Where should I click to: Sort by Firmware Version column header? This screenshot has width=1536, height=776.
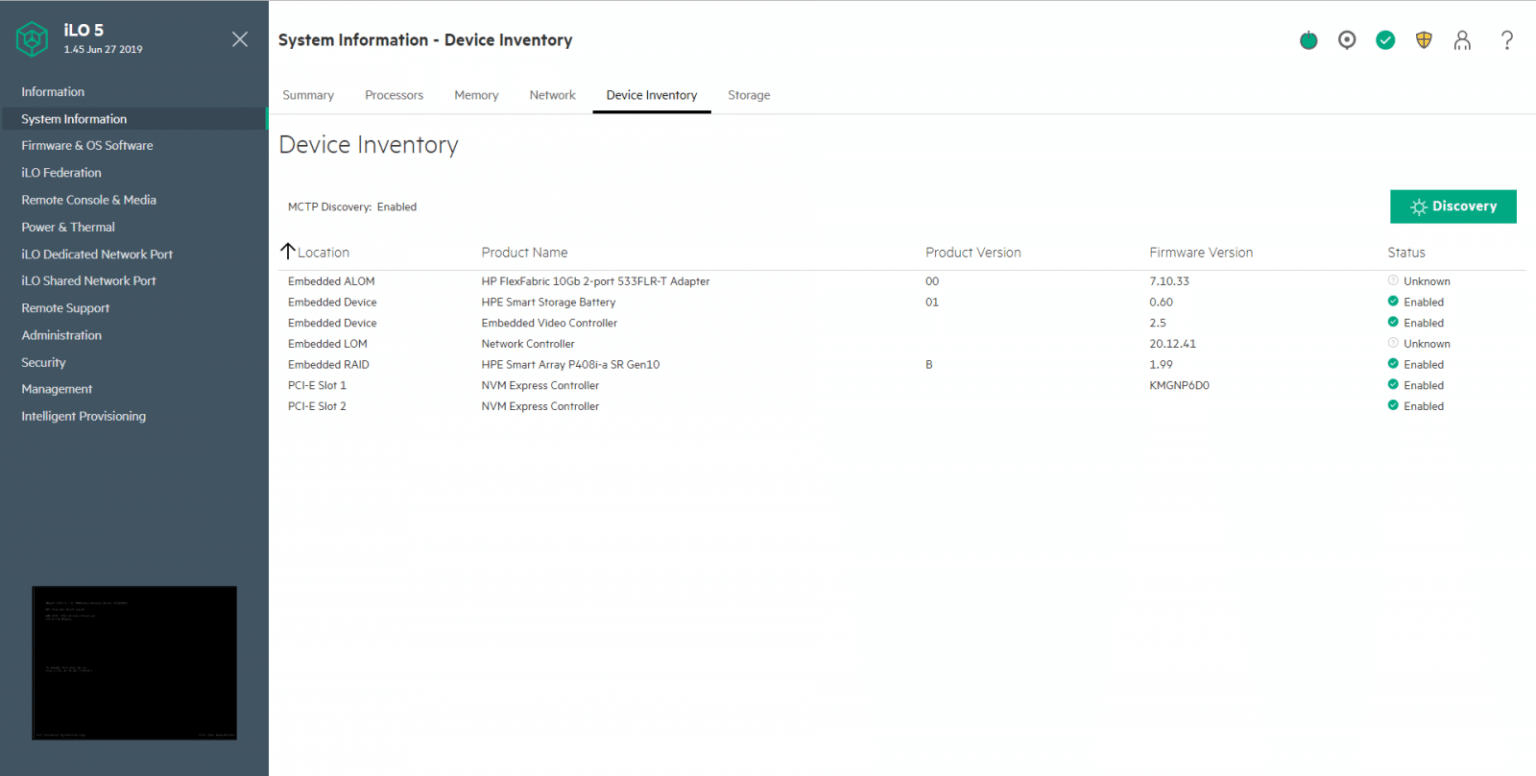tap(1201, 252)
